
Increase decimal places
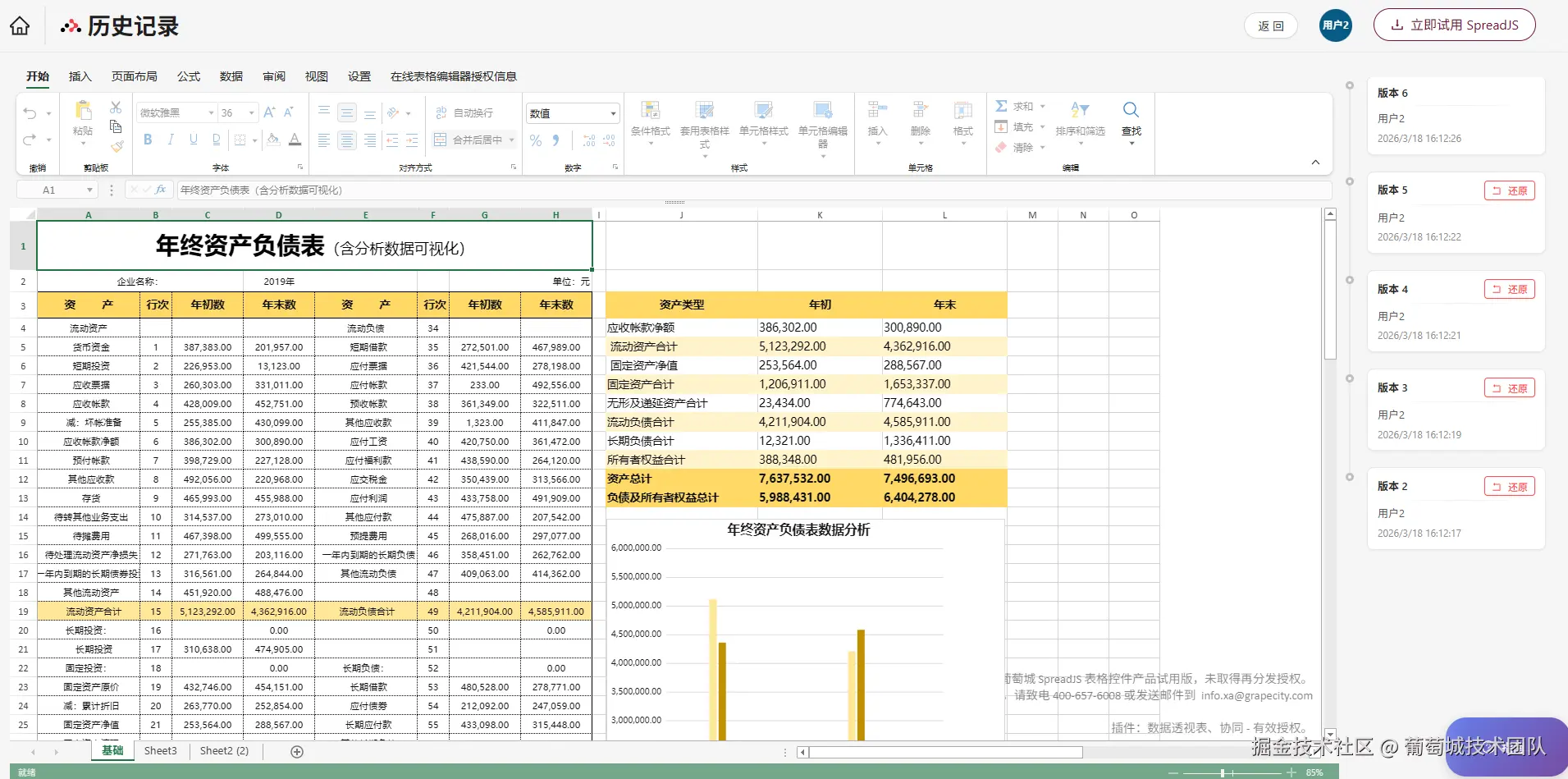(588, 140)
